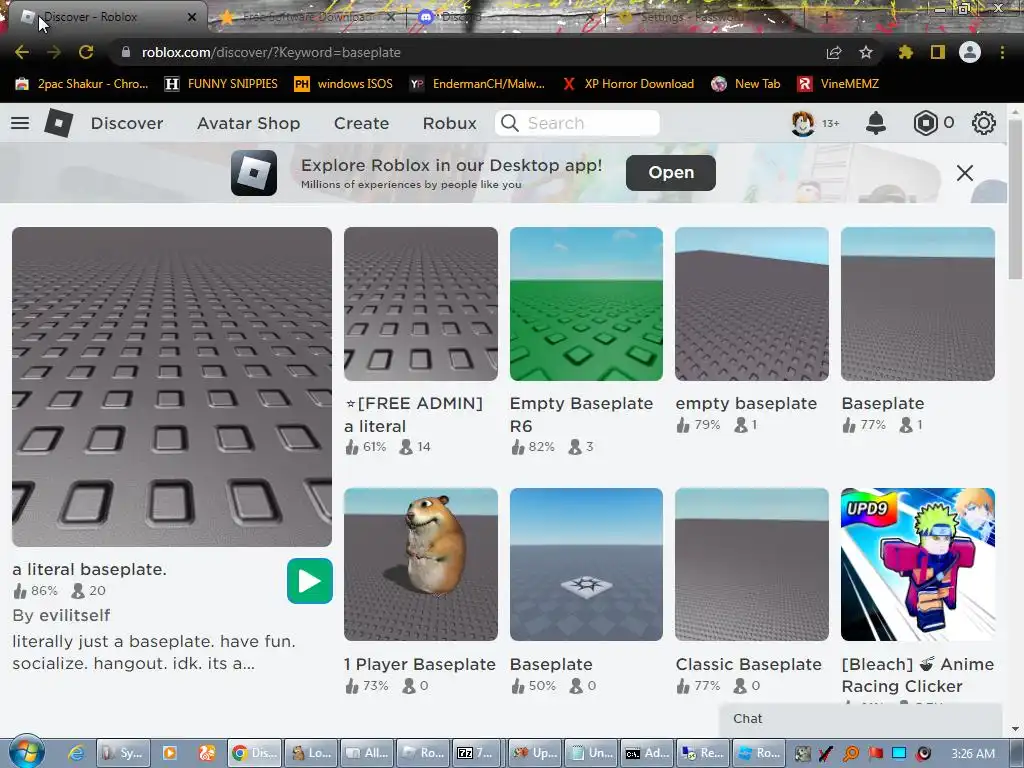Click the Roblox logo home icon
The image size is (1024, 768).
pyautogui.click(x=58, y=123)
